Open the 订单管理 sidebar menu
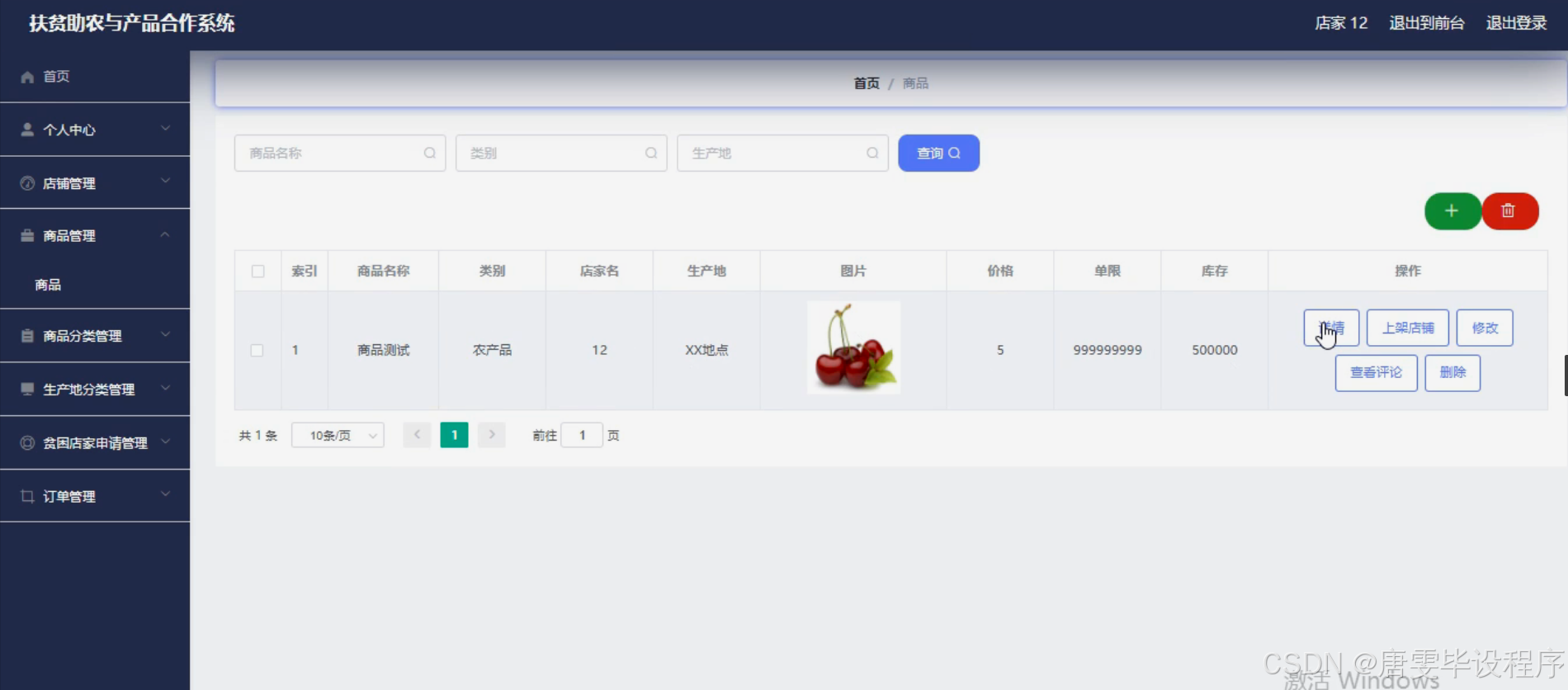Screen dimensions: 1568x690 [95, 496]
